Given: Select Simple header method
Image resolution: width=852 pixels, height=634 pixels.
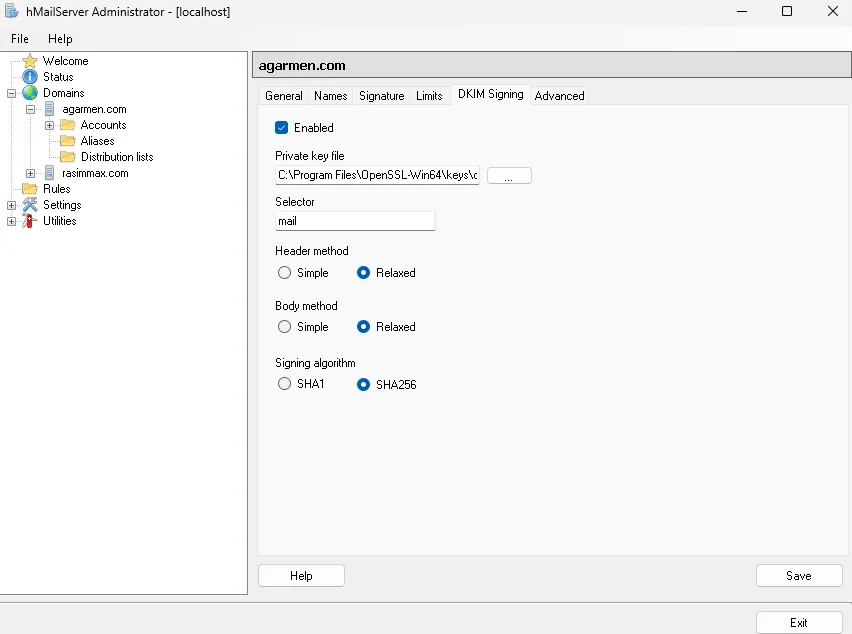Looking at the screenshot, I should [284, 272].
